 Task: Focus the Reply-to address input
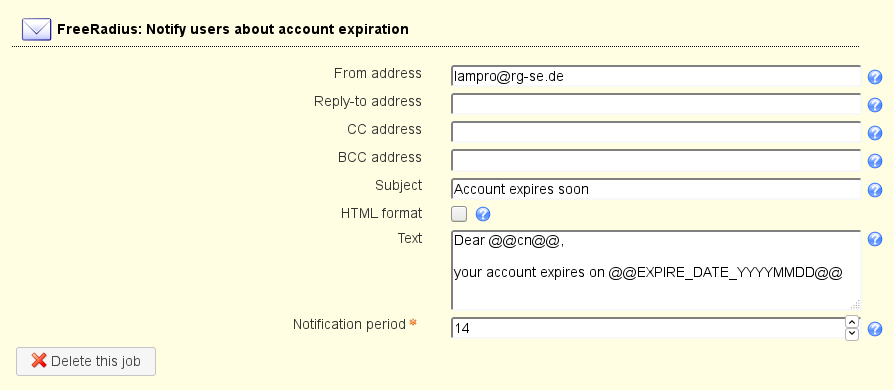(x=656, y=104)
